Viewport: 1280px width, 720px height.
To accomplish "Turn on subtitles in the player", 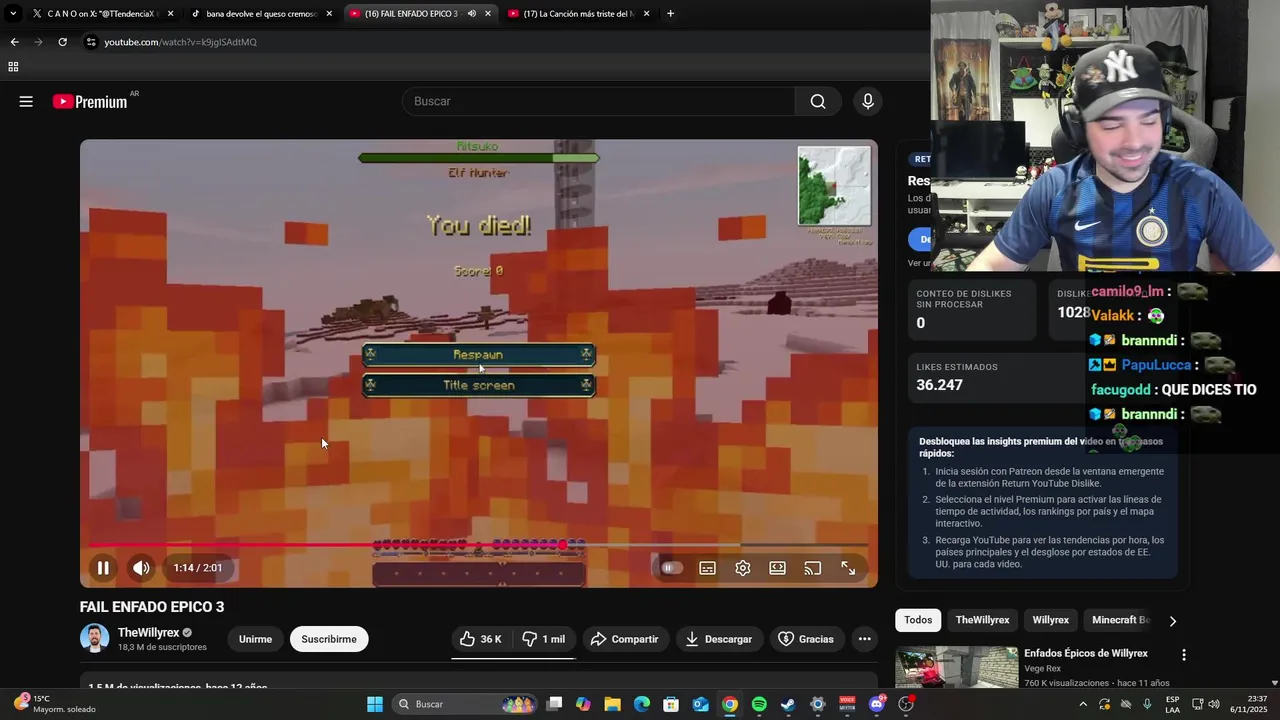I will tap(707, 568).
